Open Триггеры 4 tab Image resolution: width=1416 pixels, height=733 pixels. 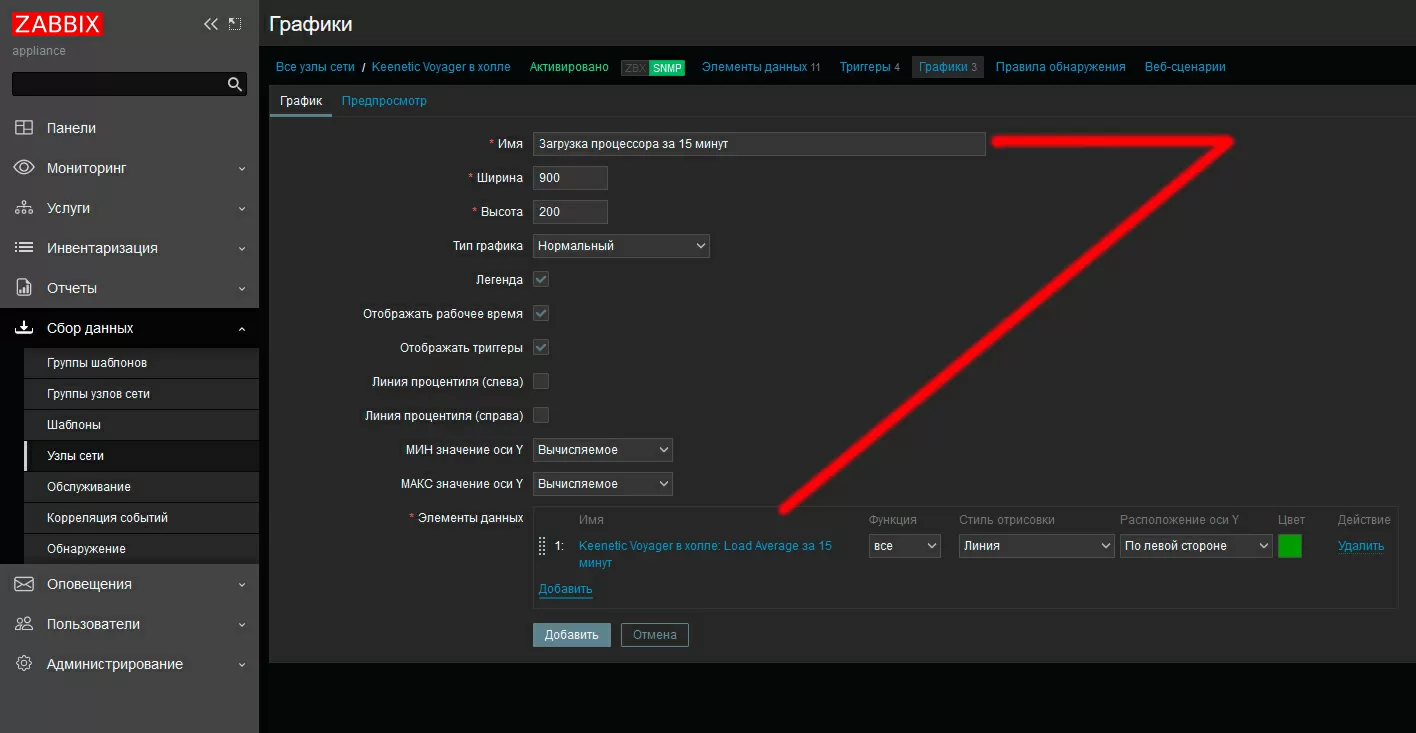pyautogui.click(x=869, y=67)
